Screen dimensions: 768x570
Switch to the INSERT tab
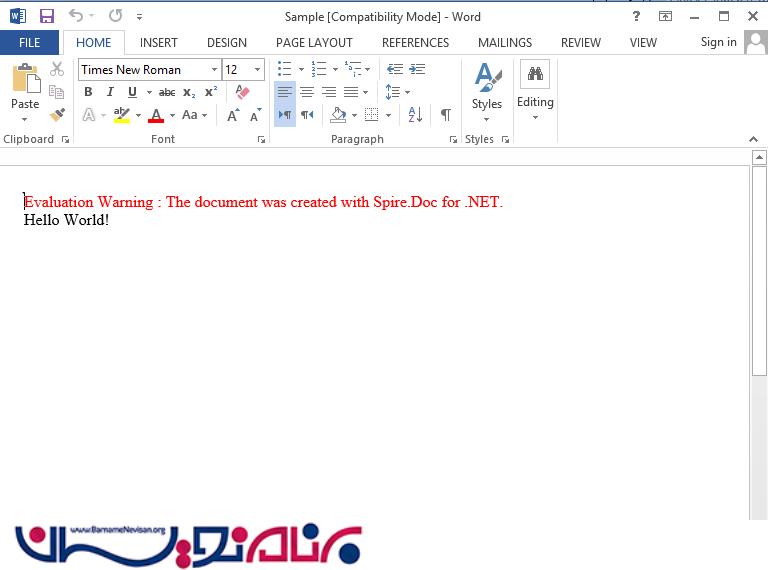159,43
